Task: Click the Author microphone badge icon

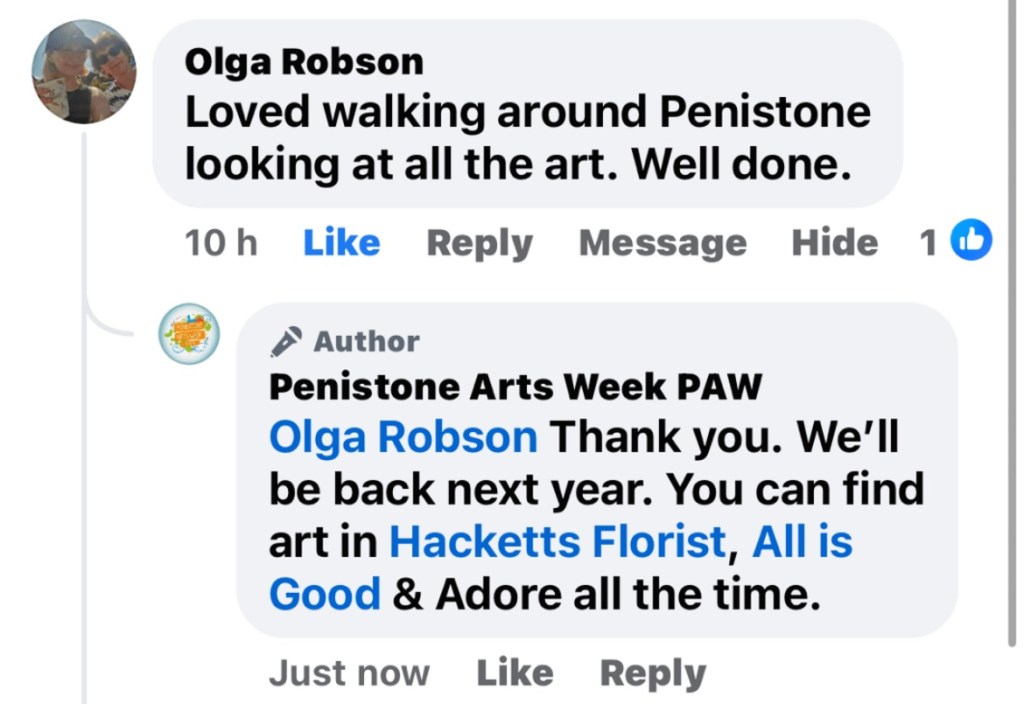Action: coord(285,342)
